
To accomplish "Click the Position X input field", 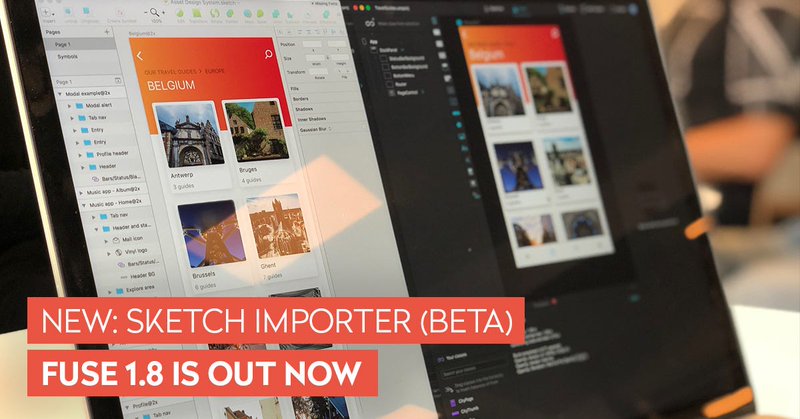I will (313, 44).
